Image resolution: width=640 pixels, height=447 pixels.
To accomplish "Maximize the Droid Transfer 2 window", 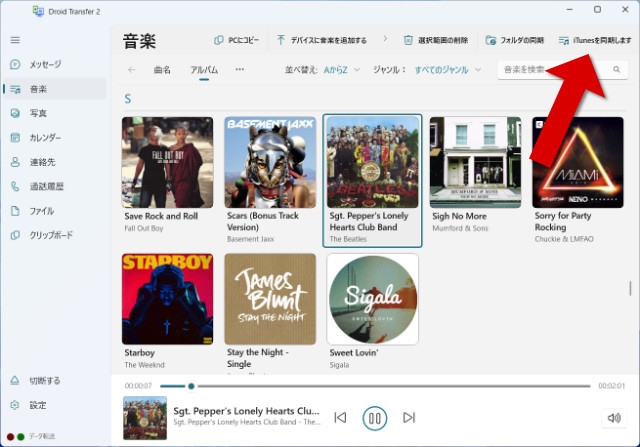I will click(597, 9).
